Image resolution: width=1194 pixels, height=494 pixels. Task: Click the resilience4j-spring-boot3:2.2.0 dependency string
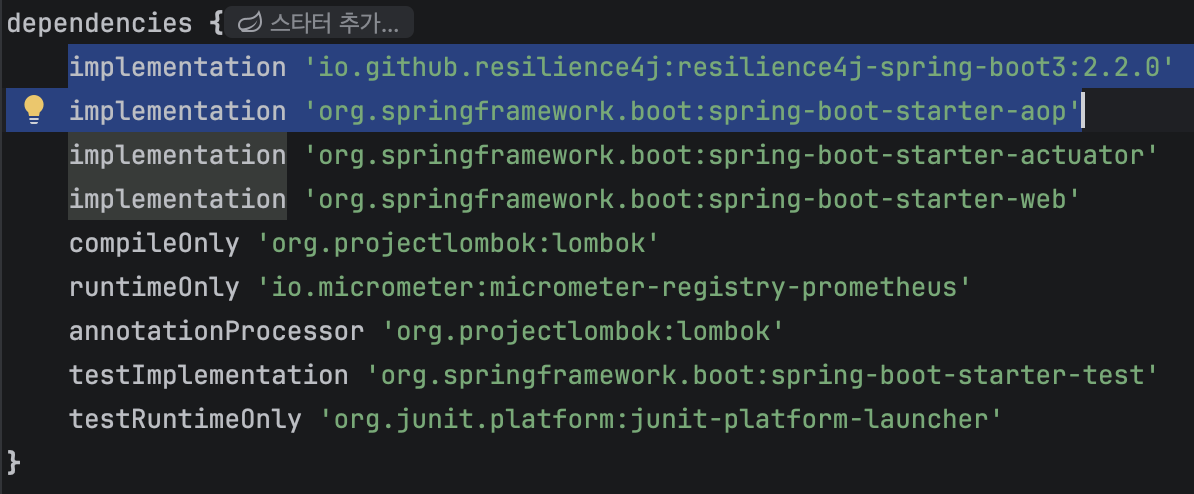(x=739, y=67)
